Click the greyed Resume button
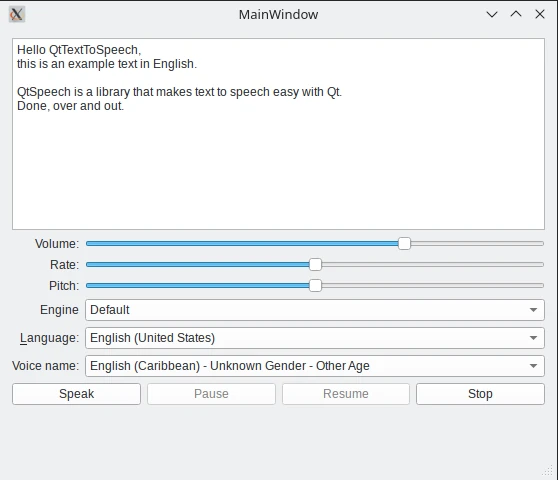 point(346,394)
